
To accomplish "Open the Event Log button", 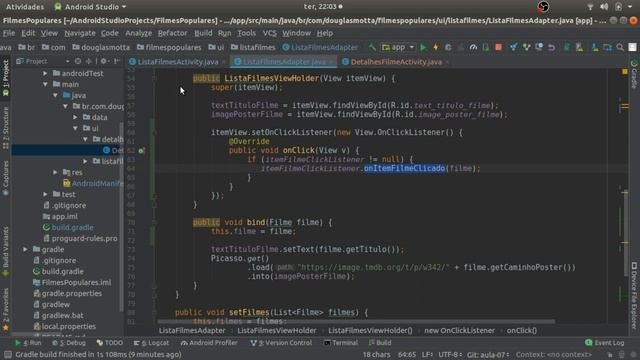I will [604, 343].
